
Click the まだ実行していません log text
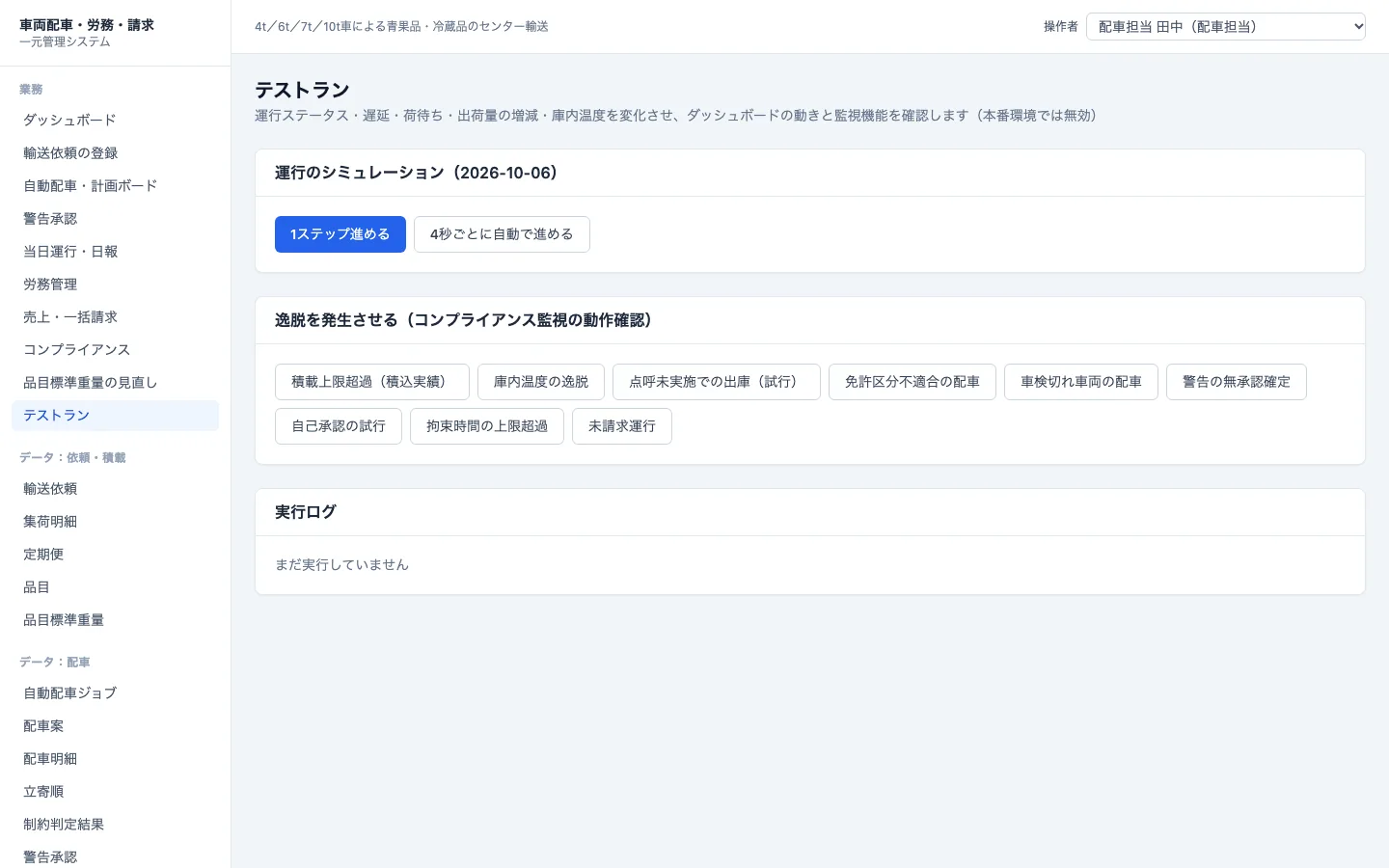click(341, 565)
